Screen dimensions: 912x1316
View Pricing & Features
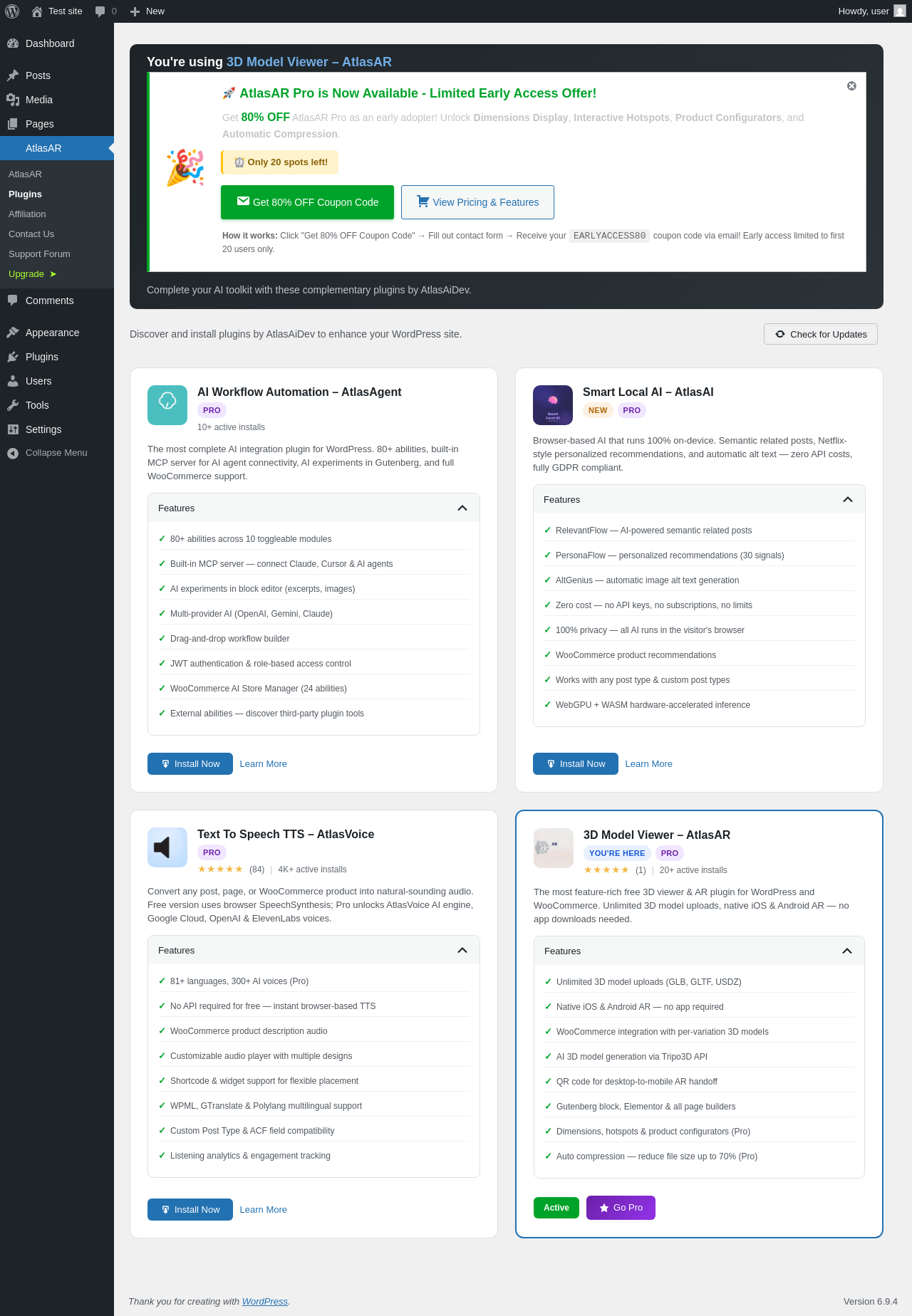click(477, 202)
